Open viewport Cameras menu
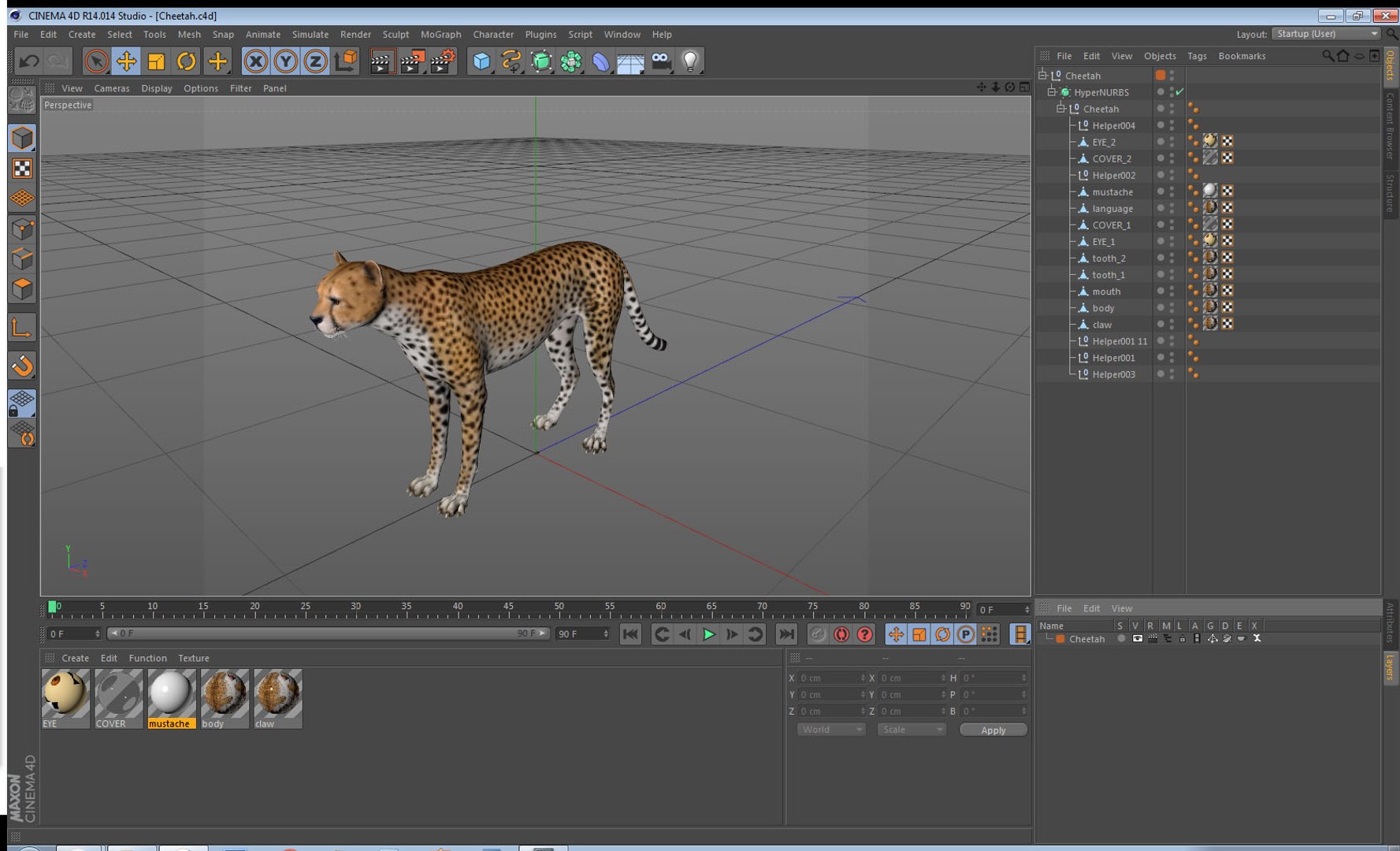Screen dimensions: 1400x851 click(112, 88)
